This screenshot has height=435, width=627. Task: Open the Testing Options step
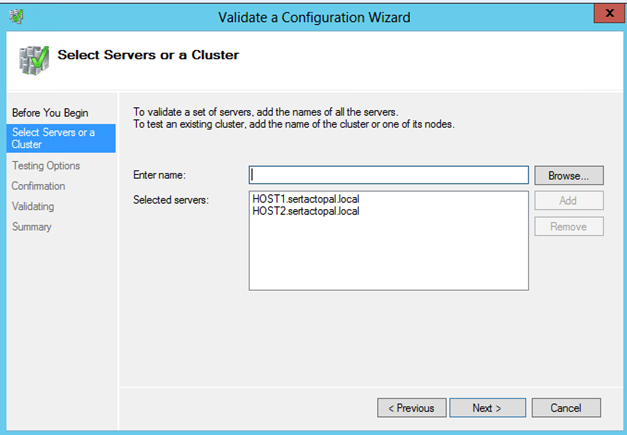45,166
